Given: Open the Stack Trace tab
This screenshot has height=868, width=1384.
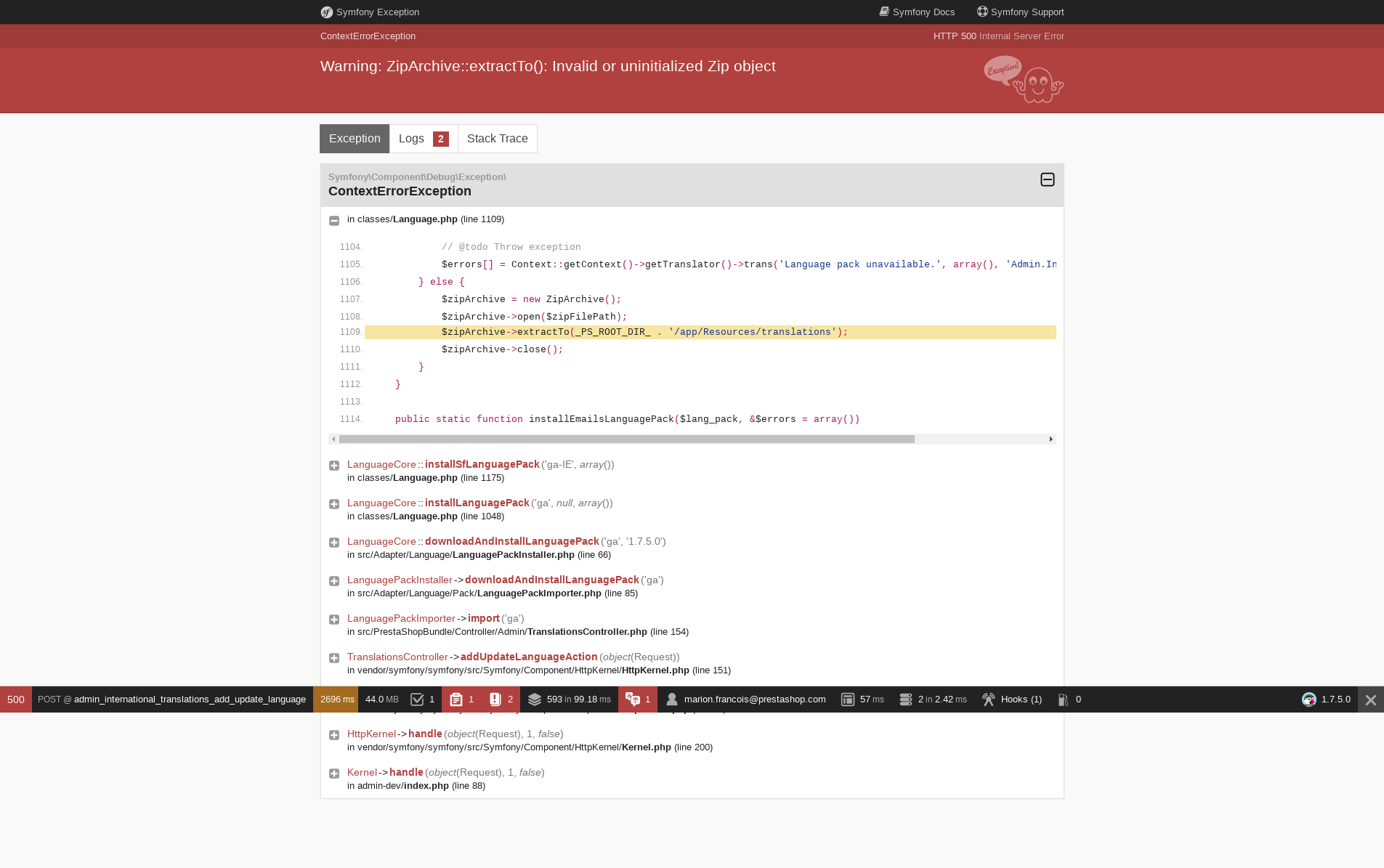Looking at the screenshot, I should 498,139.
